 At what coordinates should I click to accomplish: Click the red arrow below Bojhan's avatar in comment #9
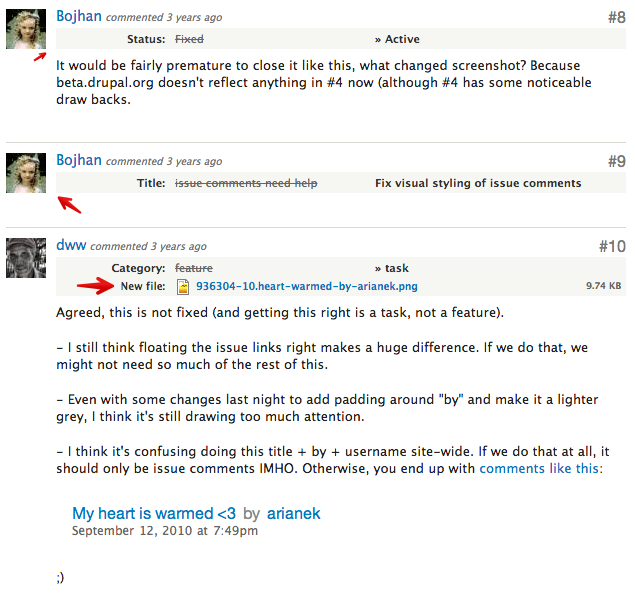click(68, 204)
